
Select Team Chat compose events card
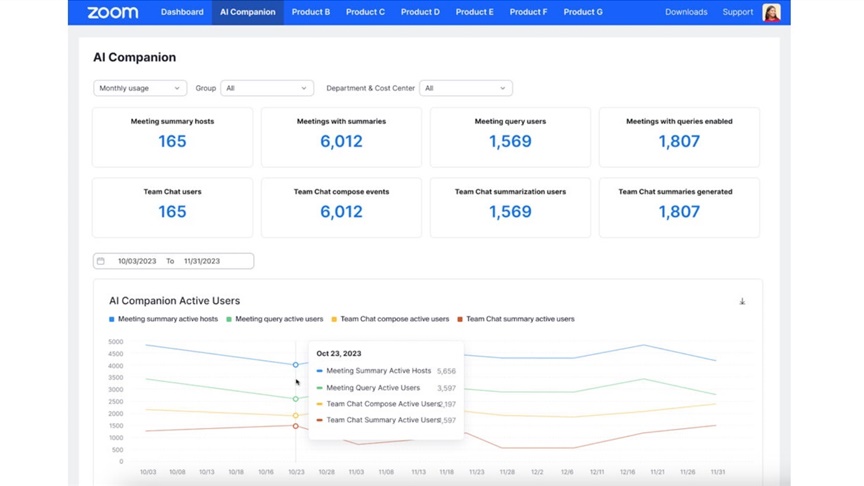click(x=341, y=208)
